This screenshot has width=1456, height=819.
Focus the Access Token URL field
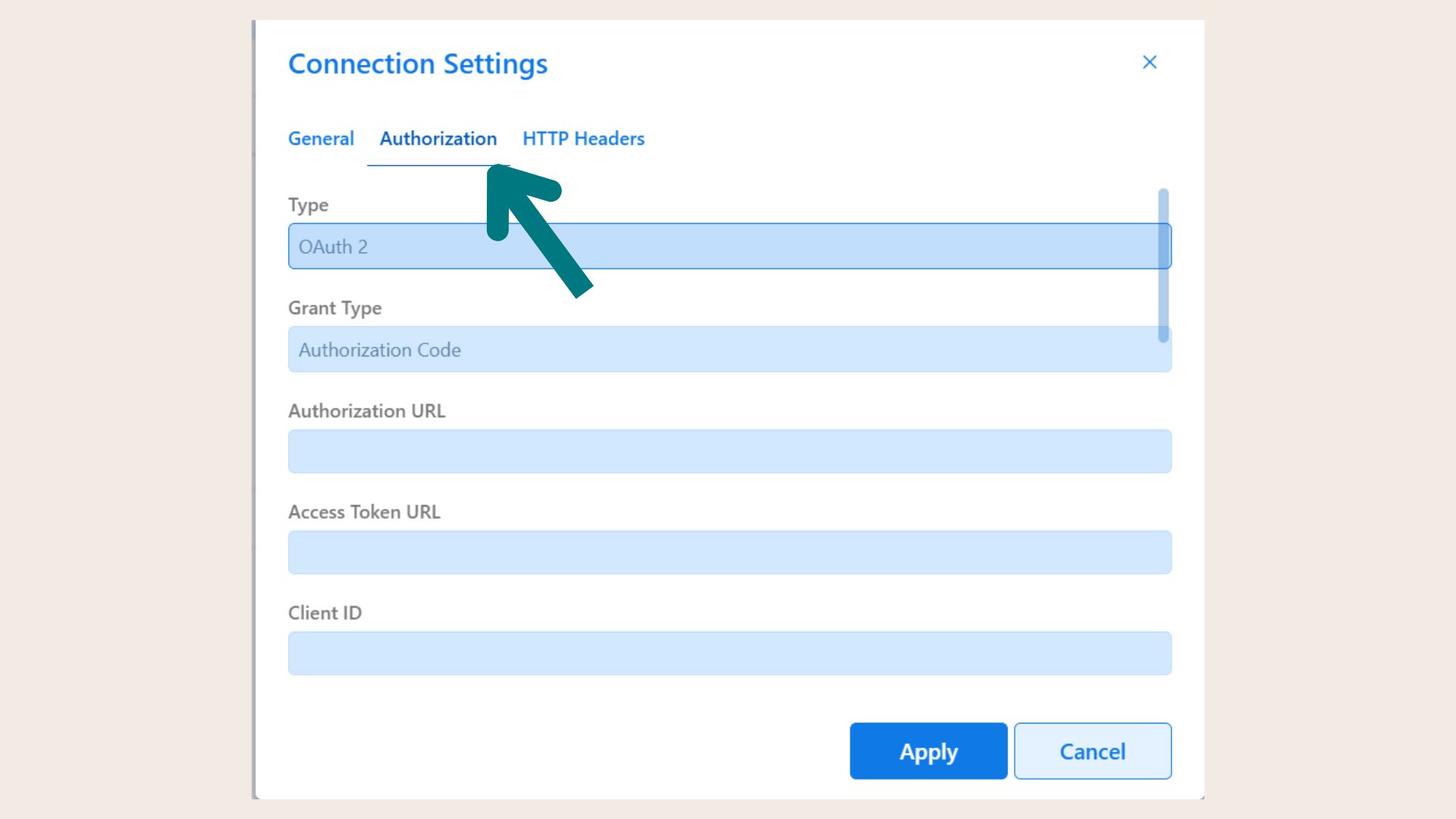pos(728,553)
